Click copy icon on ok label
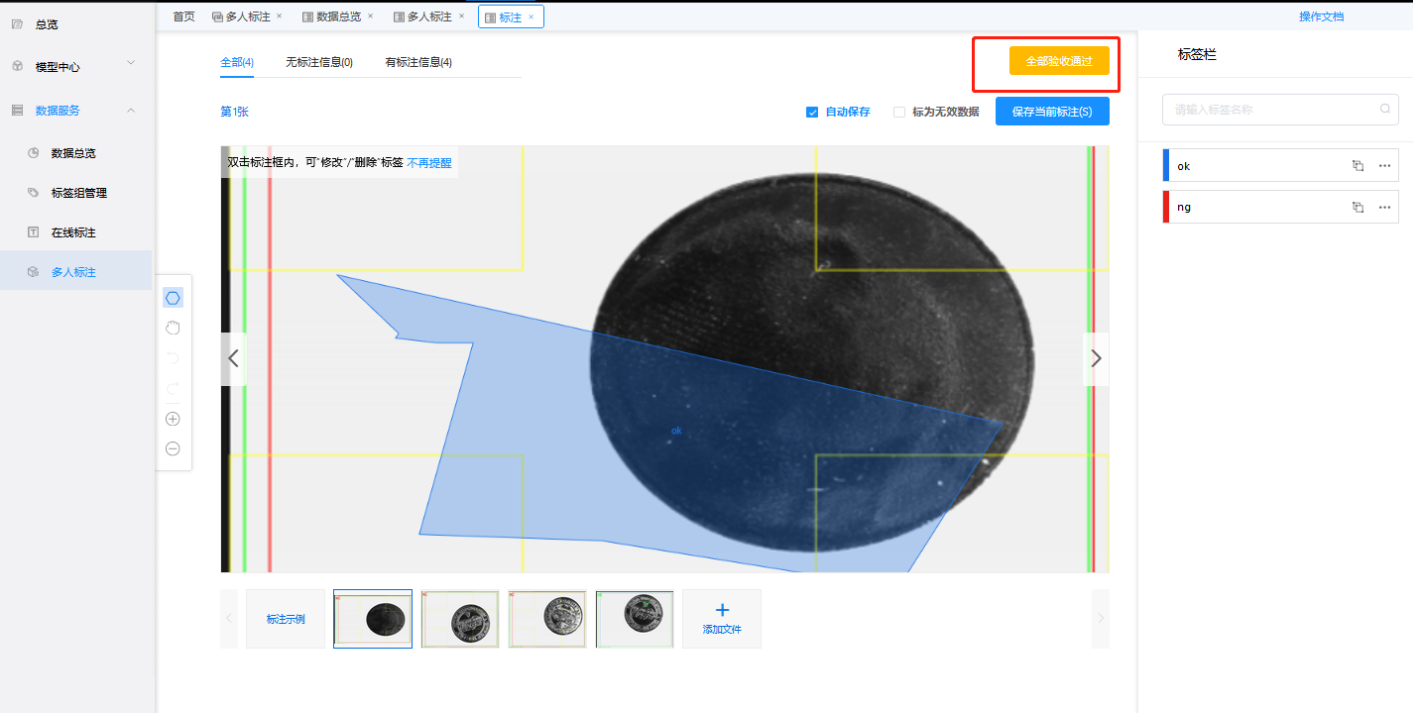The width and height of the screenshot is (1413, 713). click(x=1358, y=166)
